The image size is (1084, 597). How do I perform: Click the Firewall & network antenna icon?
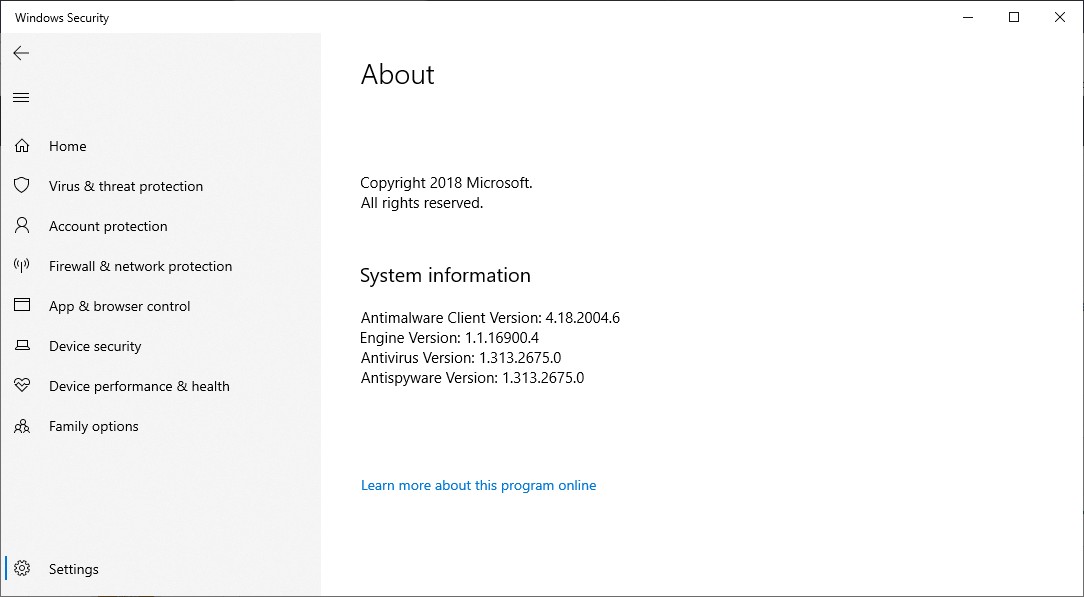(22, 266)
